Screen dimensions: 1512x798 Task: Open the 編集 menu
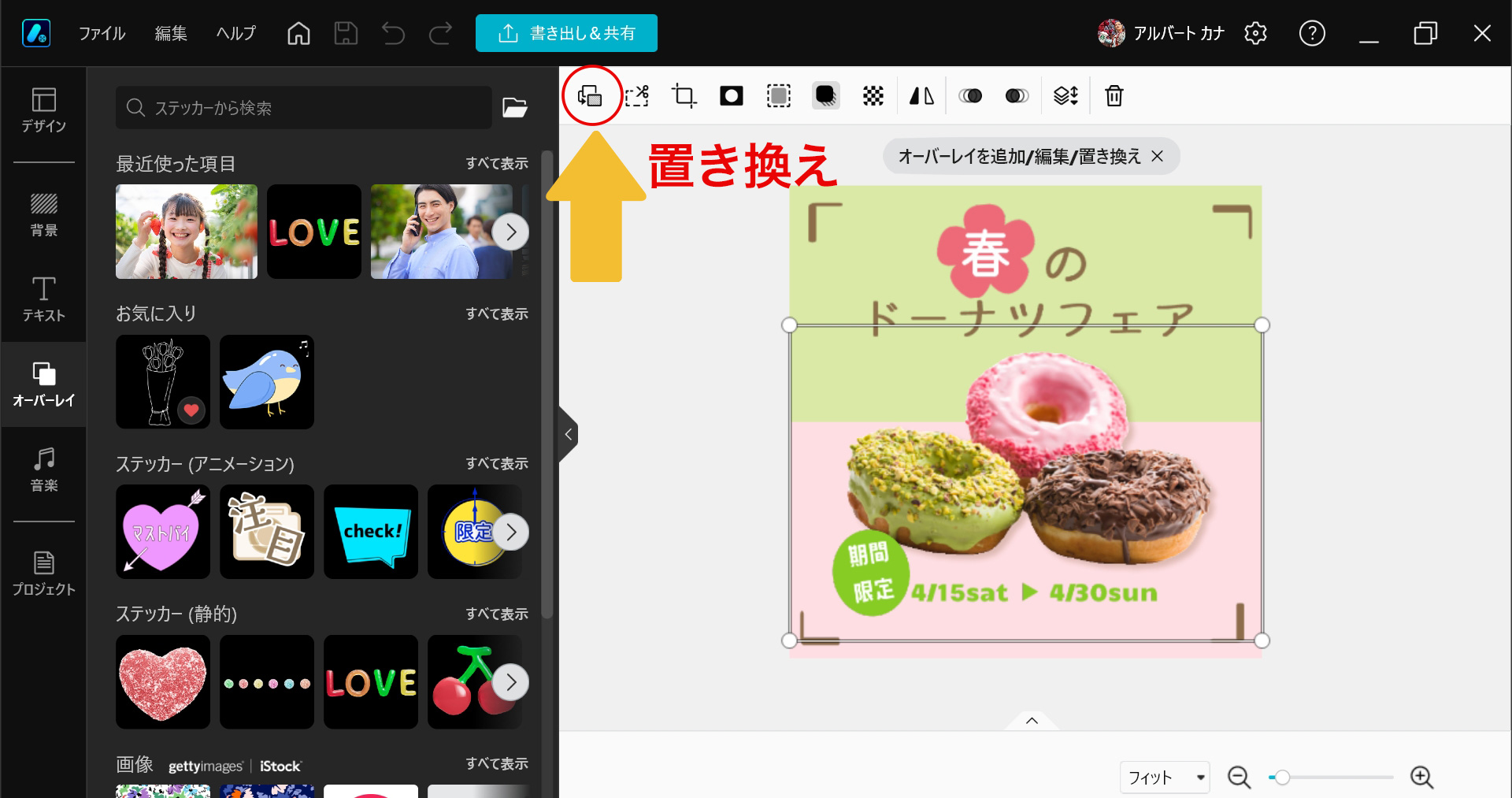click(x=171, y=33)
